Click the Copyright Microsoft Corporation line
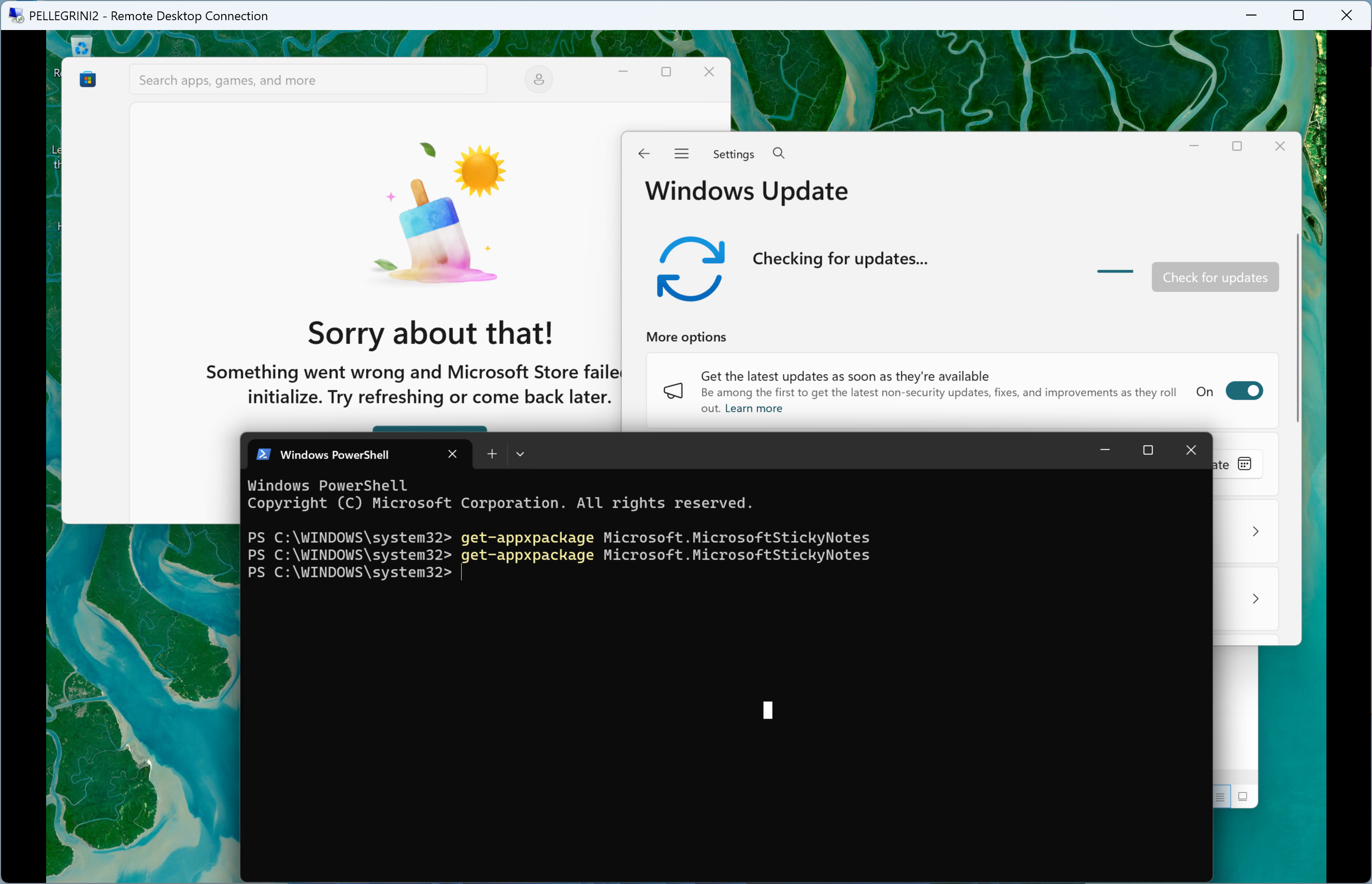Screen dimensions: 1372x884 point(499,503)
